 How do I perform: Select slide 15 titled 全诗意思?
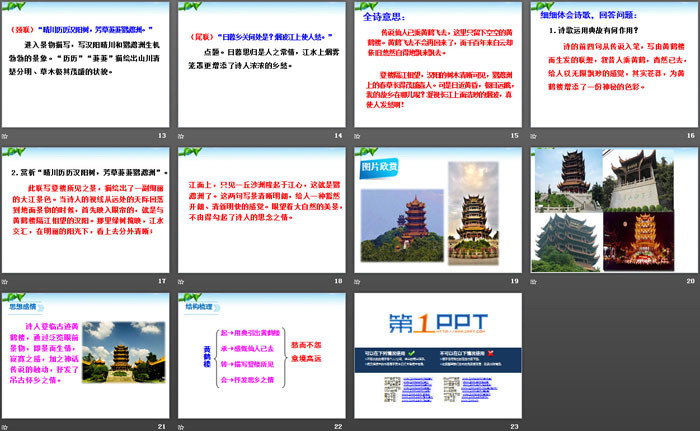point(438,64)
